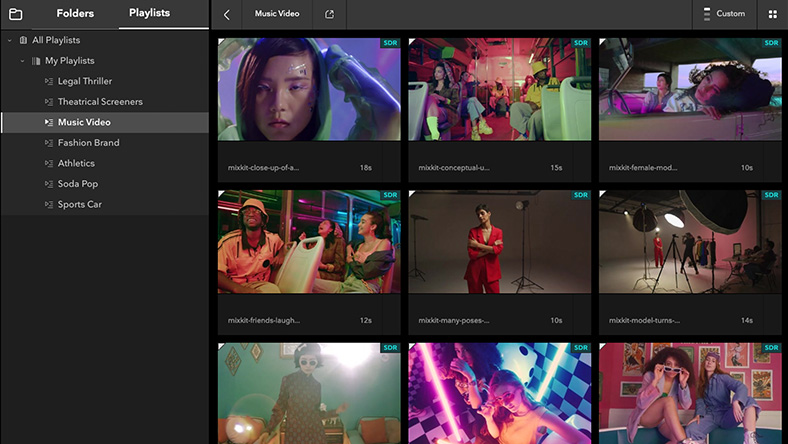Collapse the My Playlists tree node
Screen dimensions: 788x444
(x=22, y=61)
